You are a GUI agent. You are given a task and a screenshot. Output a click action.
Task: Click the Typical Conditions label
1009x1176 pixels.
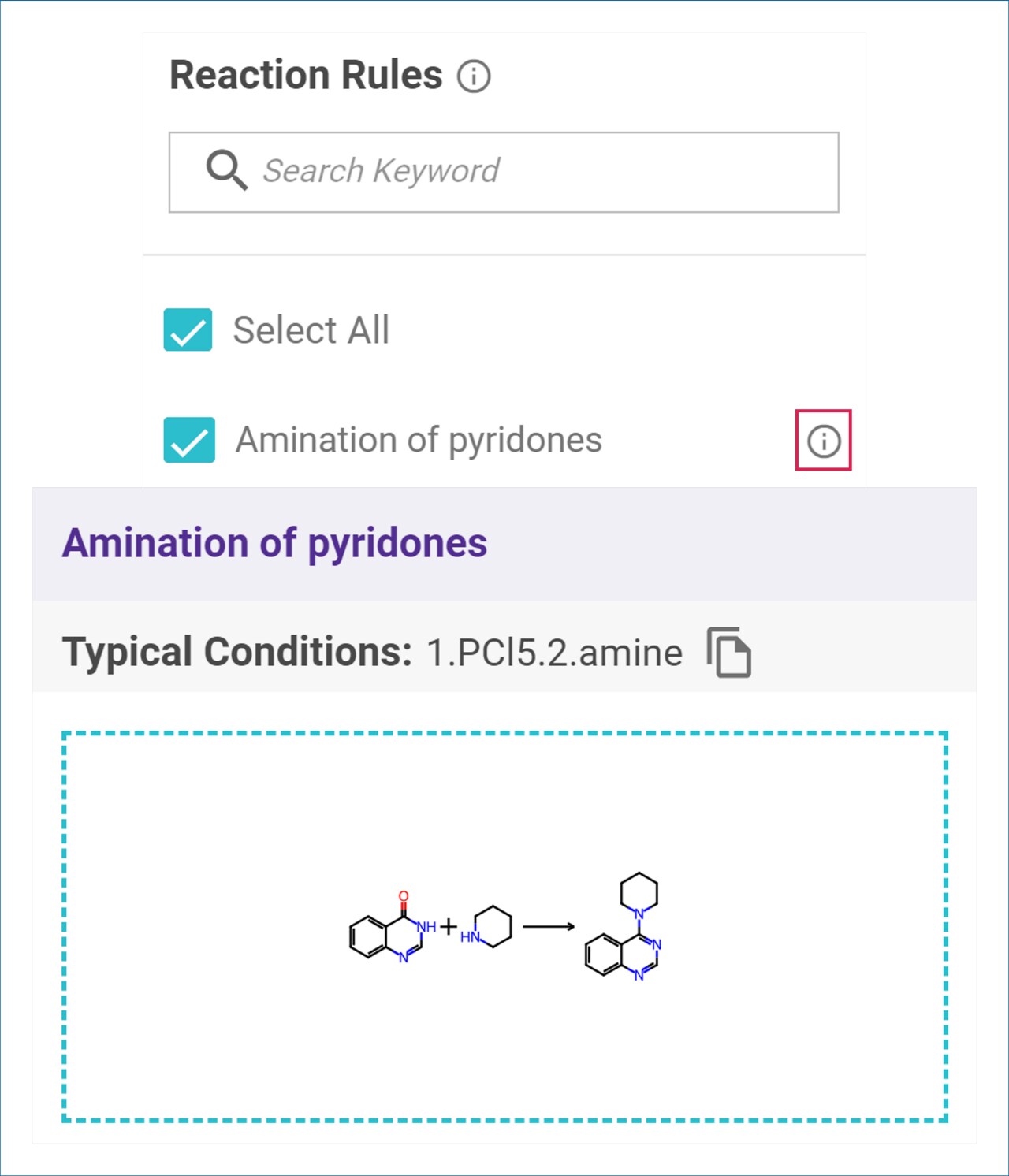[x=237, y=653]
